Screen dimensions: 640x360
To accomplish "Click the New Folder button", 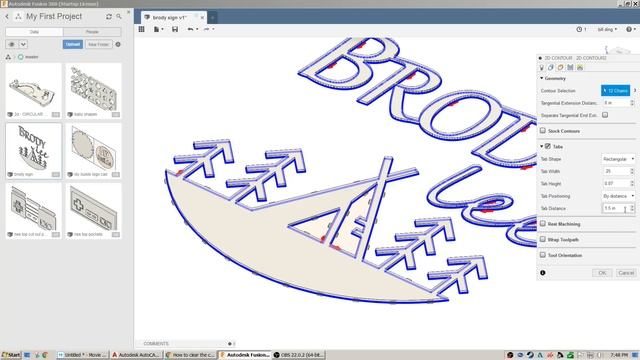I will coord(98,44).
